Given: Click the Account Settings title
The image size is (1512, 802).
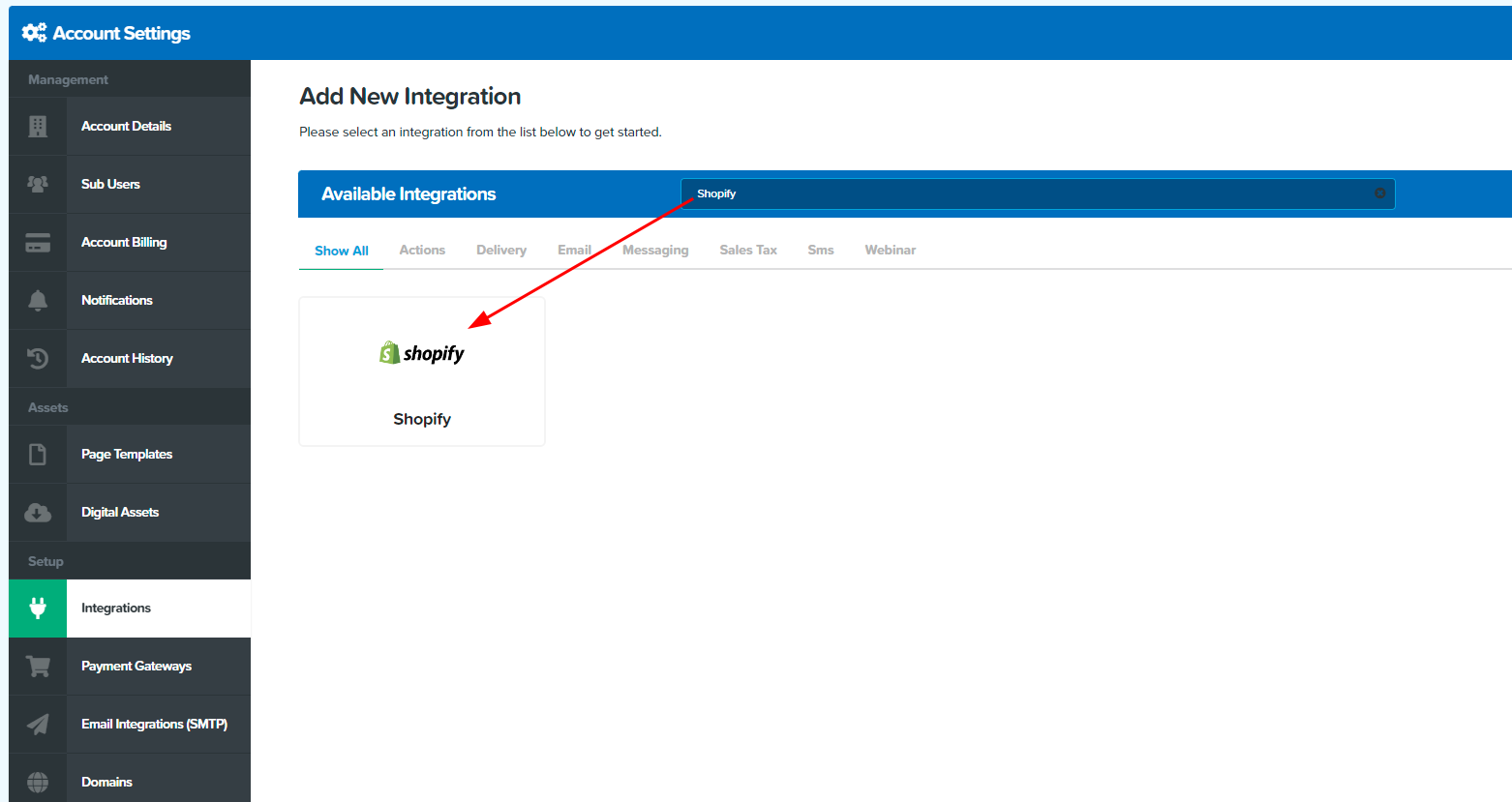Looking at the screenshot, I should pos(122,33).
